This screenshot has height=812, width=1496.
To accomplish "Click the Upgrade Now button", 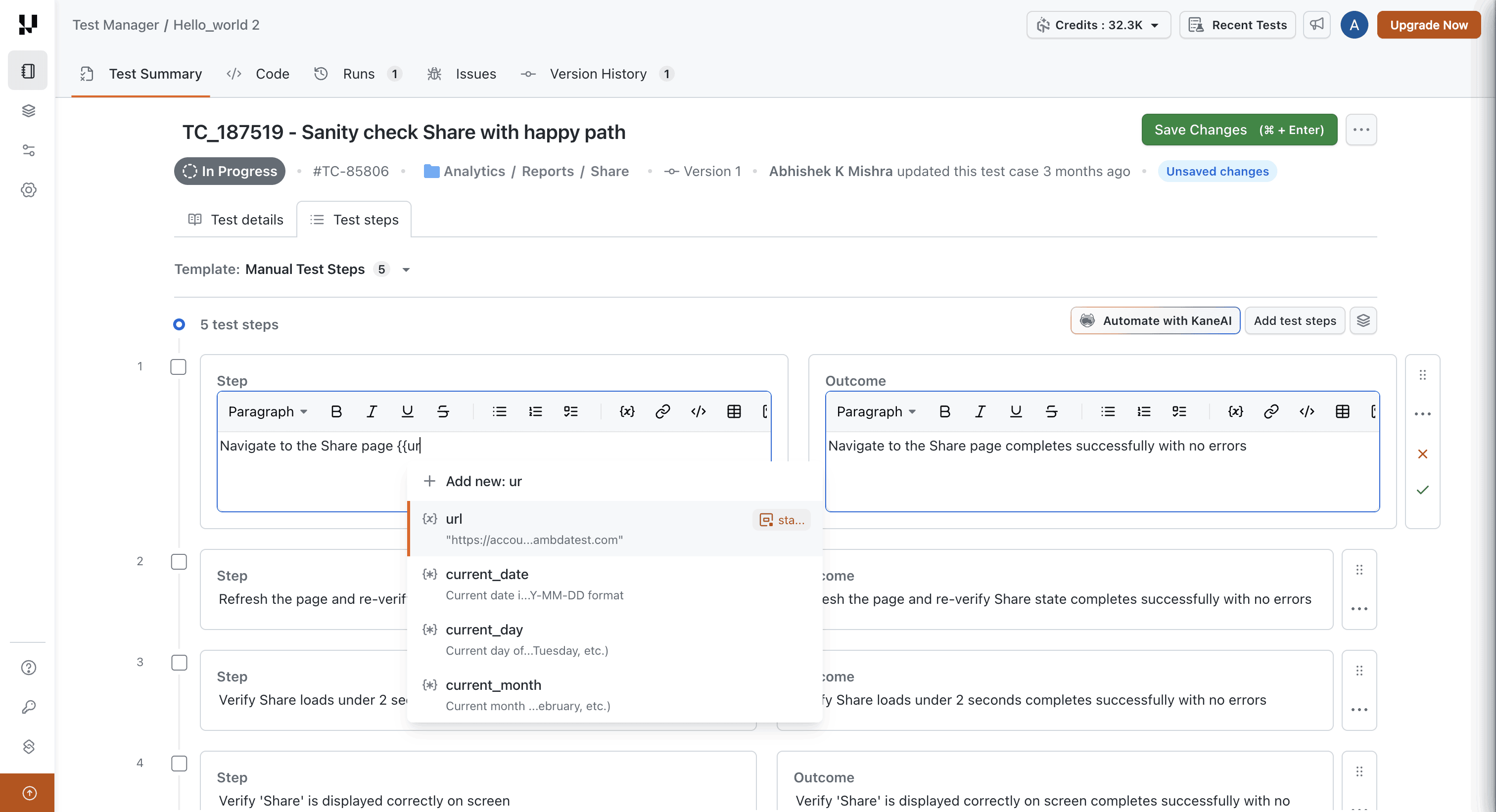I will tap(1429, 25).
